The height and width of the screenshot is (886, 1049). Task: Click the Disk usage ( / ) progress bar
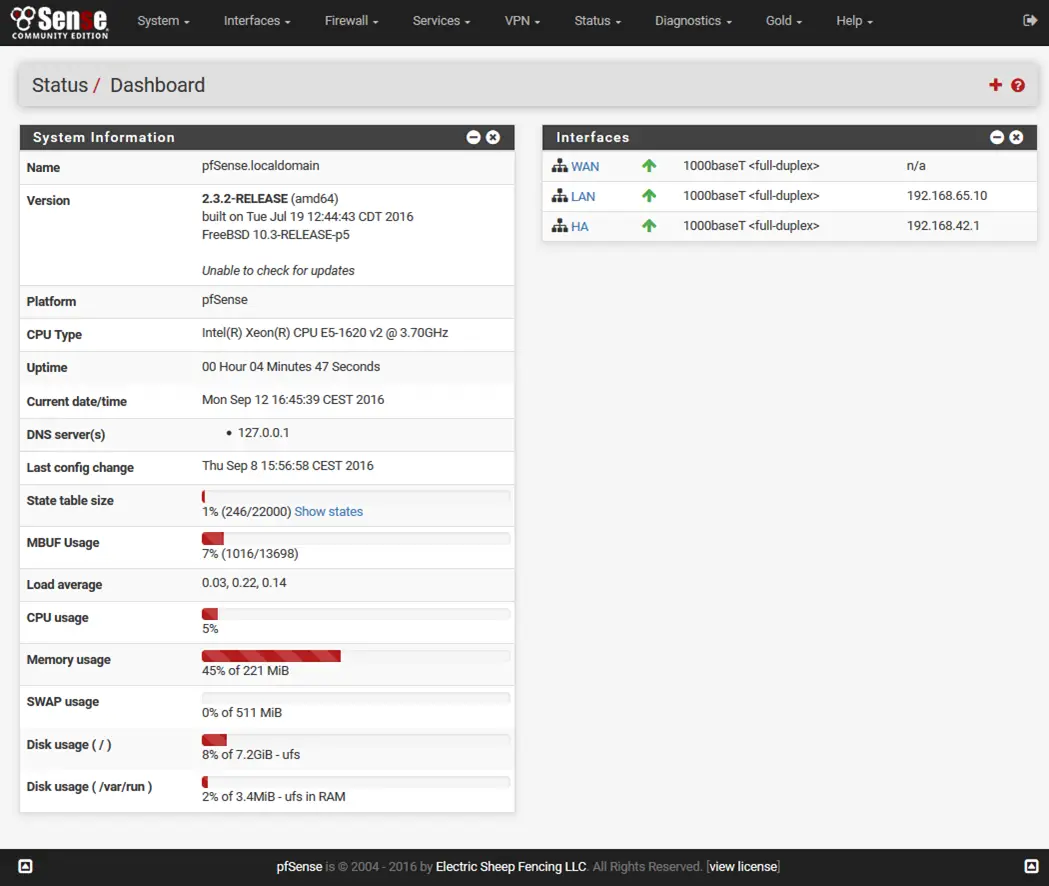pyautogui.click(x=356, y=739)
